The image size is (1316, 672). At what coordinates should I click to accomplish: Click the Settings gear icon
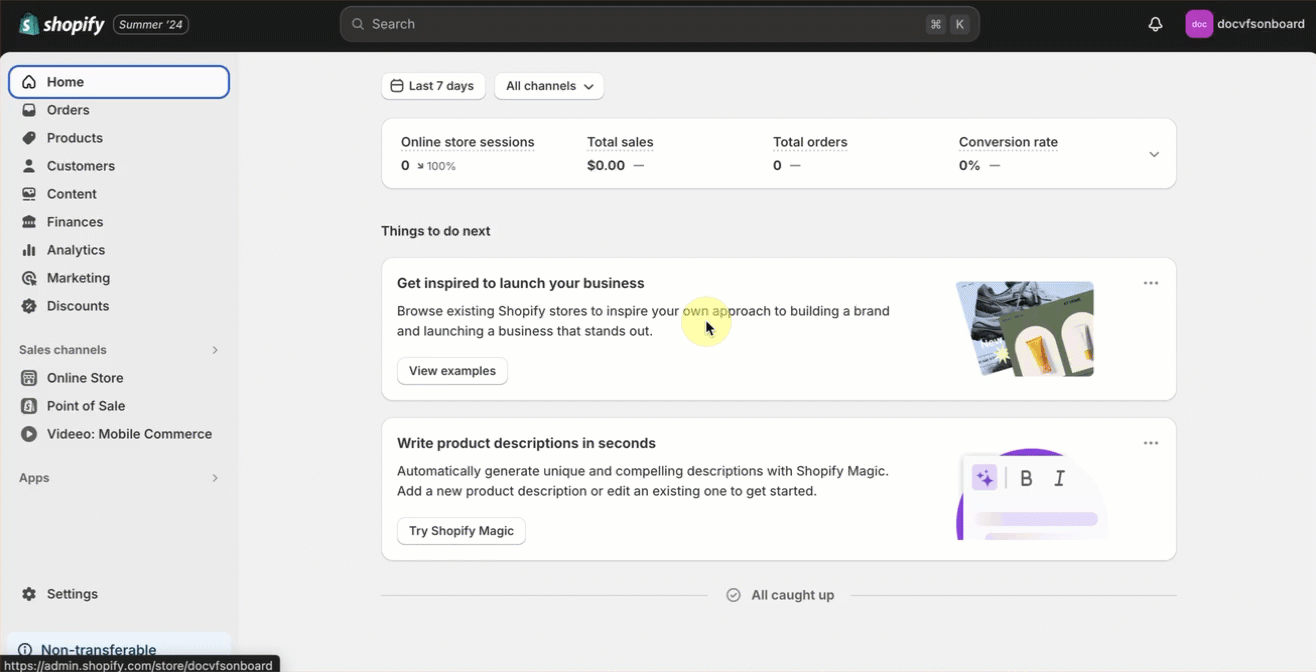pos(29,594)
